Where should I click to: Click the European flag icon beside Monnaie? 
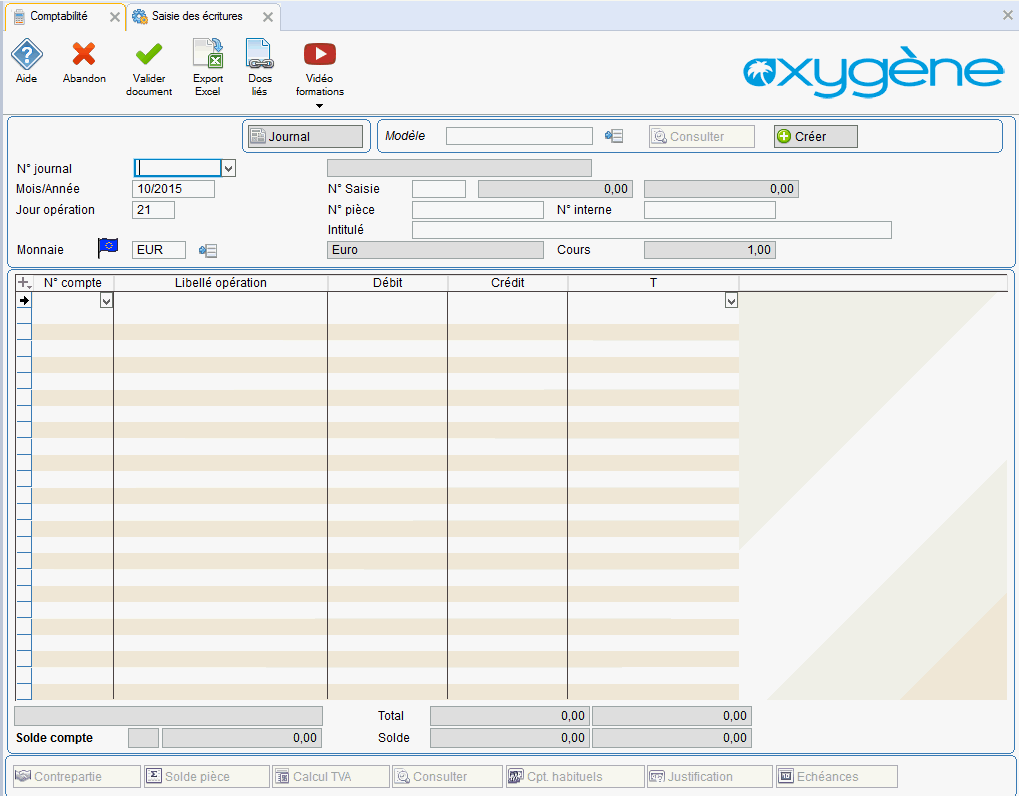107,249
